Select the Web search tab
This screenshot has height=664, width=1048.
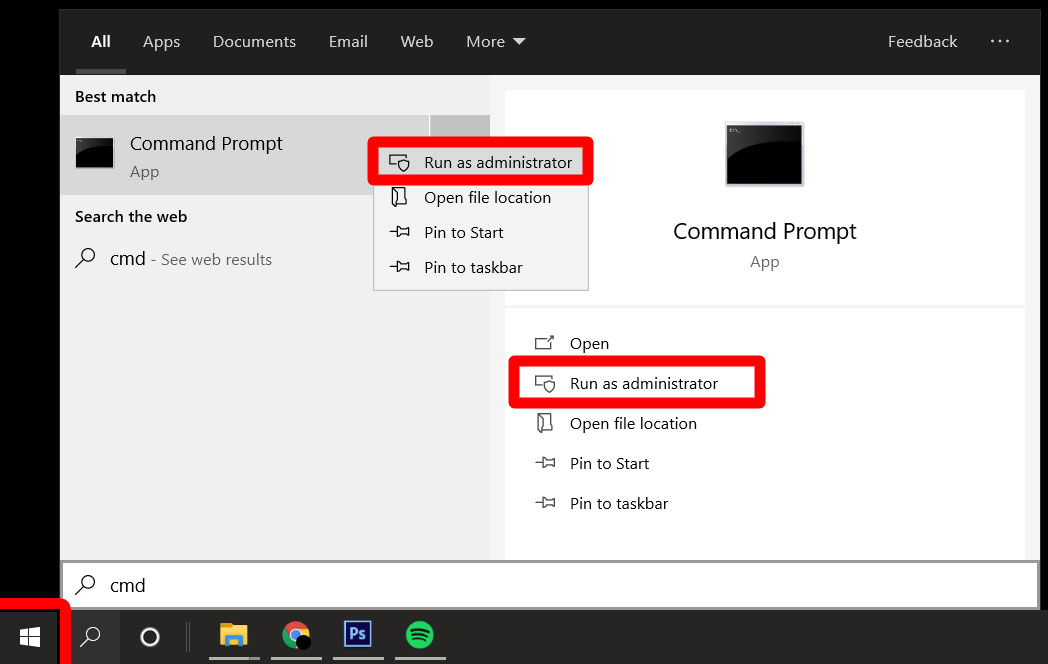pos(417,42)
